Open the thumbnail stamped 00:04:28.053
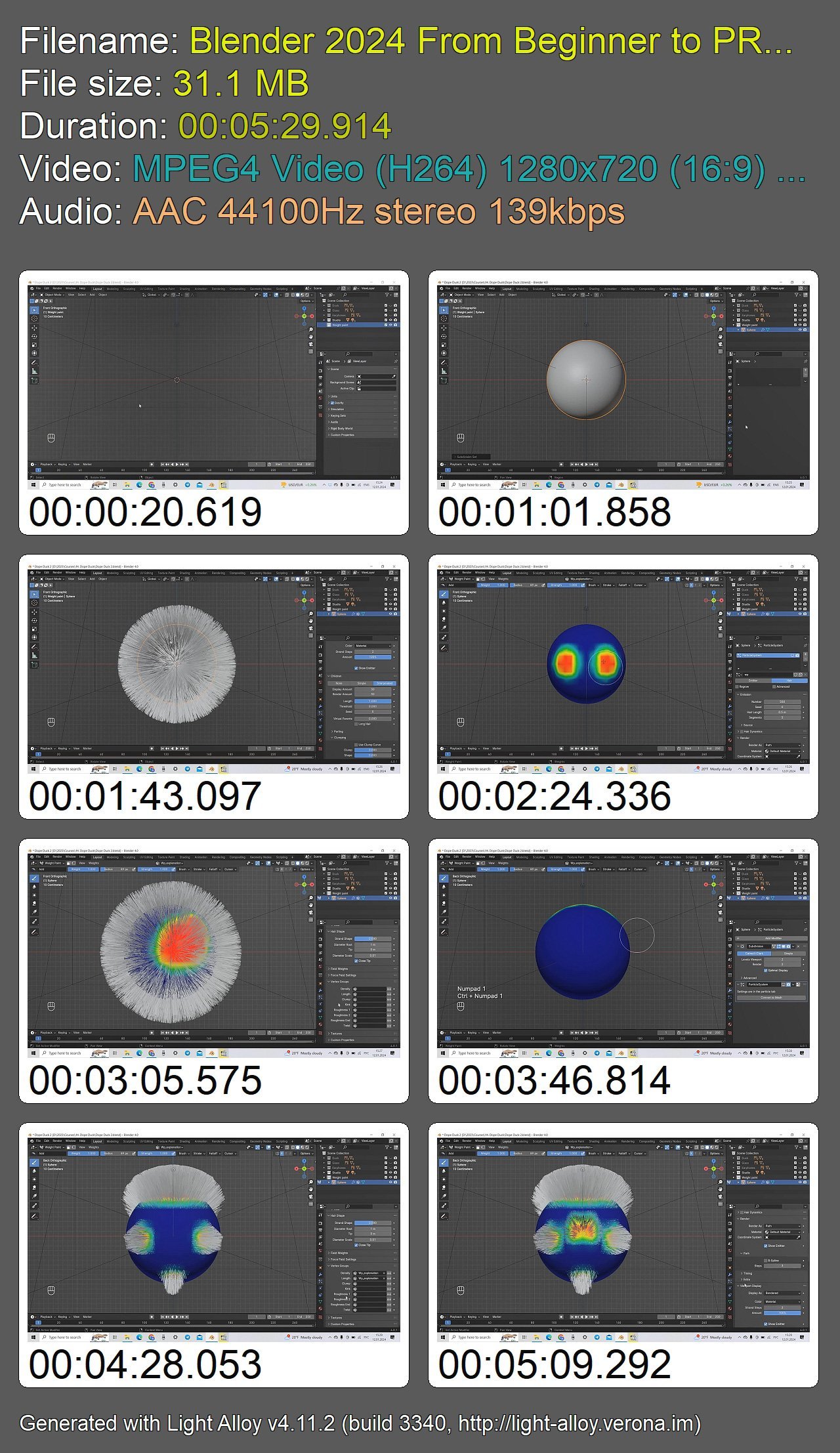The width and height of the screenshot is (840, 1453). tap(214, 1255)
